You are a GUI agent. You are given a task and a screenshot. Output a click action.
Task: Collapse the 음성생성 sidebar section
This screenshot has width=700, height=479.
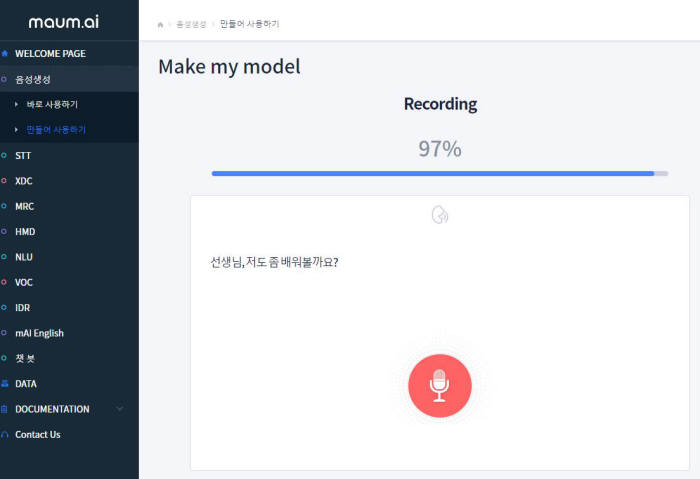point(69,79)
